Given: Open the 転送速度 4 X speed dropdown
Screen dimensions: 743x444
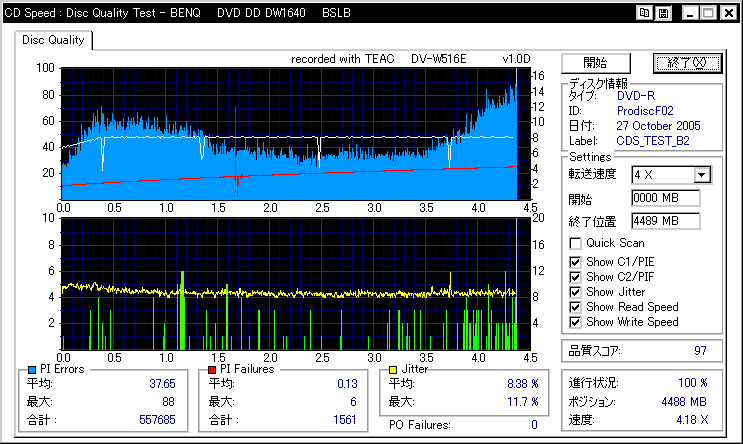Looking at the screenshot, I should tap(702, 175).
